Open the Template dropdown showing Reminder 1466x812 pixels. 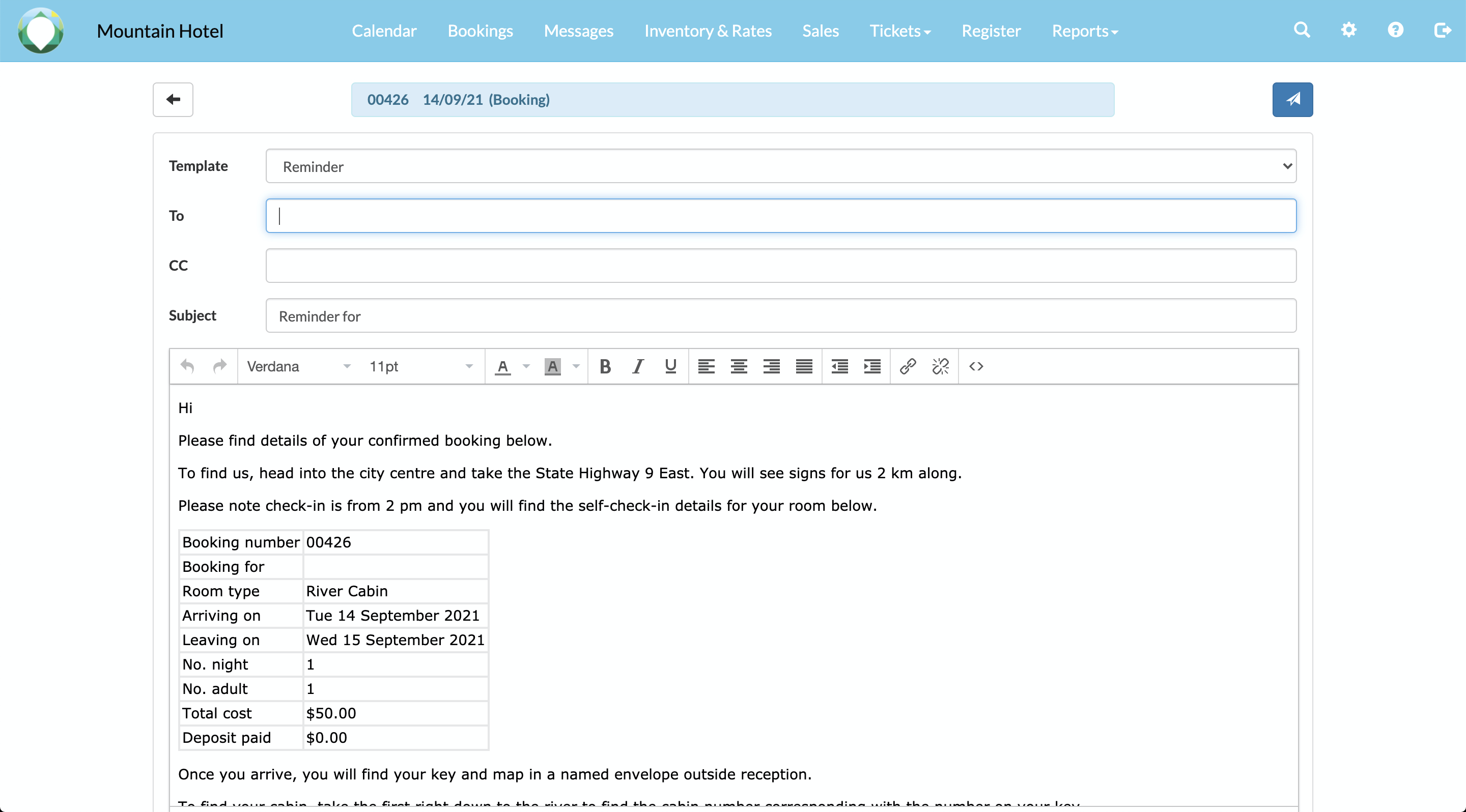(780, 166)
